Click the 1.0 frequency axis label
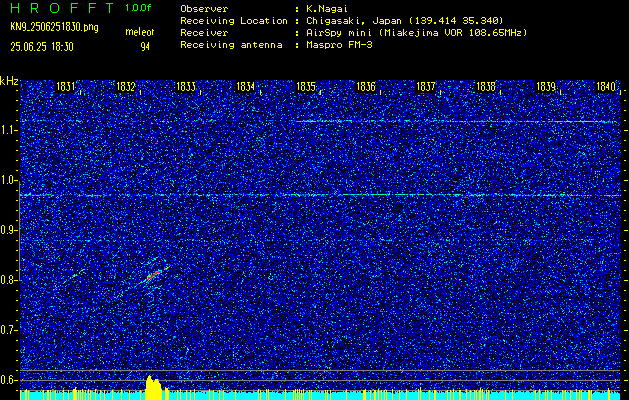The height and width of the screenshot is (400, 629). pos(8,180)
